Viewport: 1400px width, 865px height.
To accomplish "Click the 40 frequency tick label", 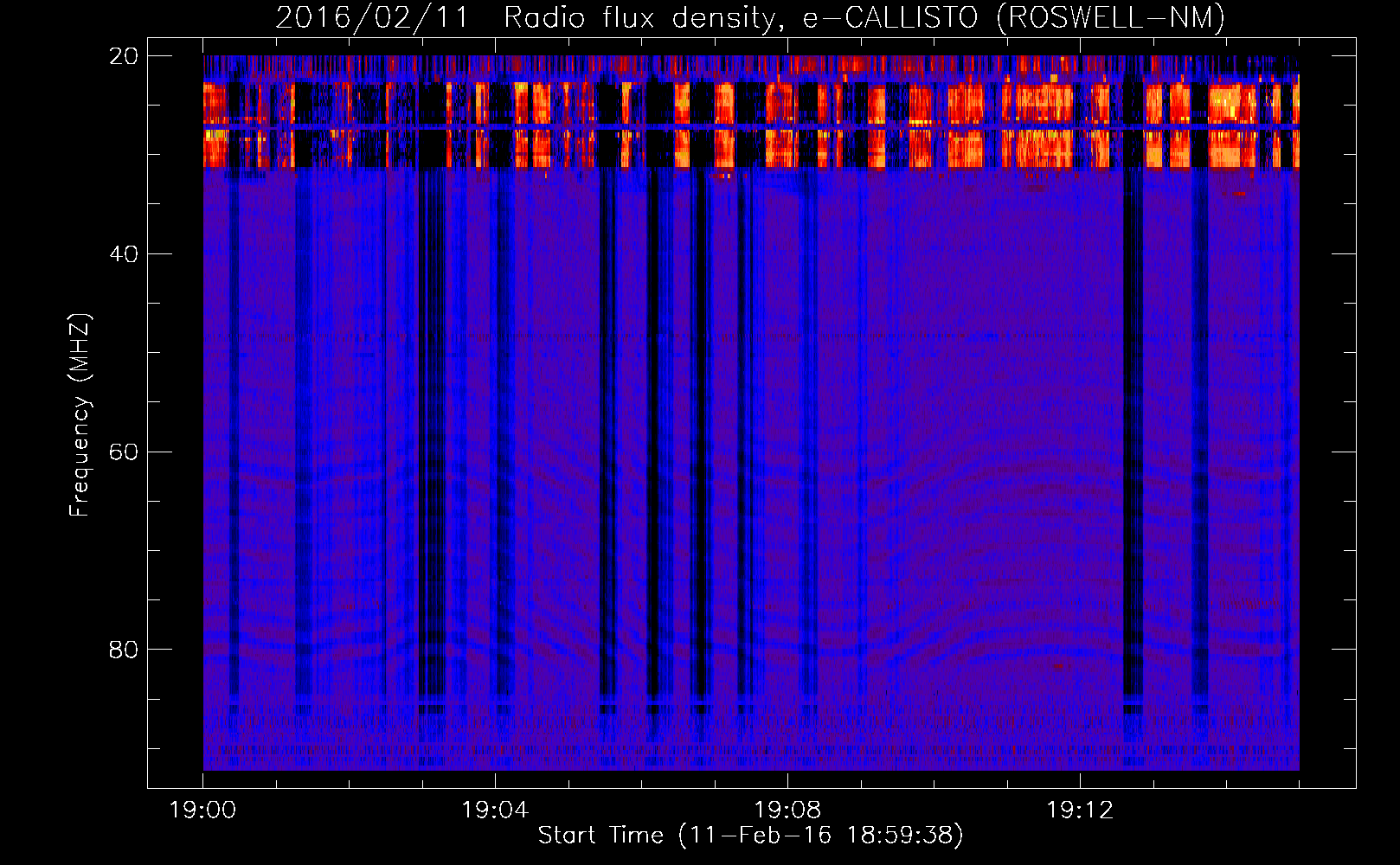I will point(124,254).
